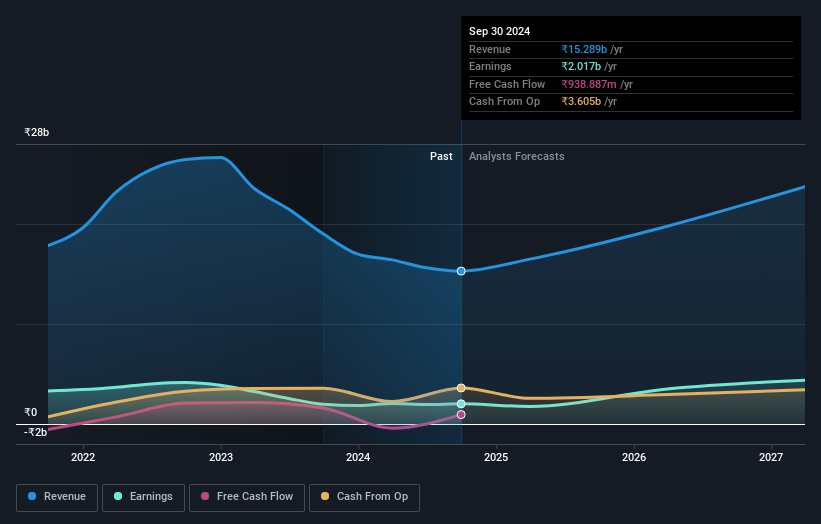Click the ₹28b y-axis label
The height and width of the screenshot is (524, 821).
37,132
